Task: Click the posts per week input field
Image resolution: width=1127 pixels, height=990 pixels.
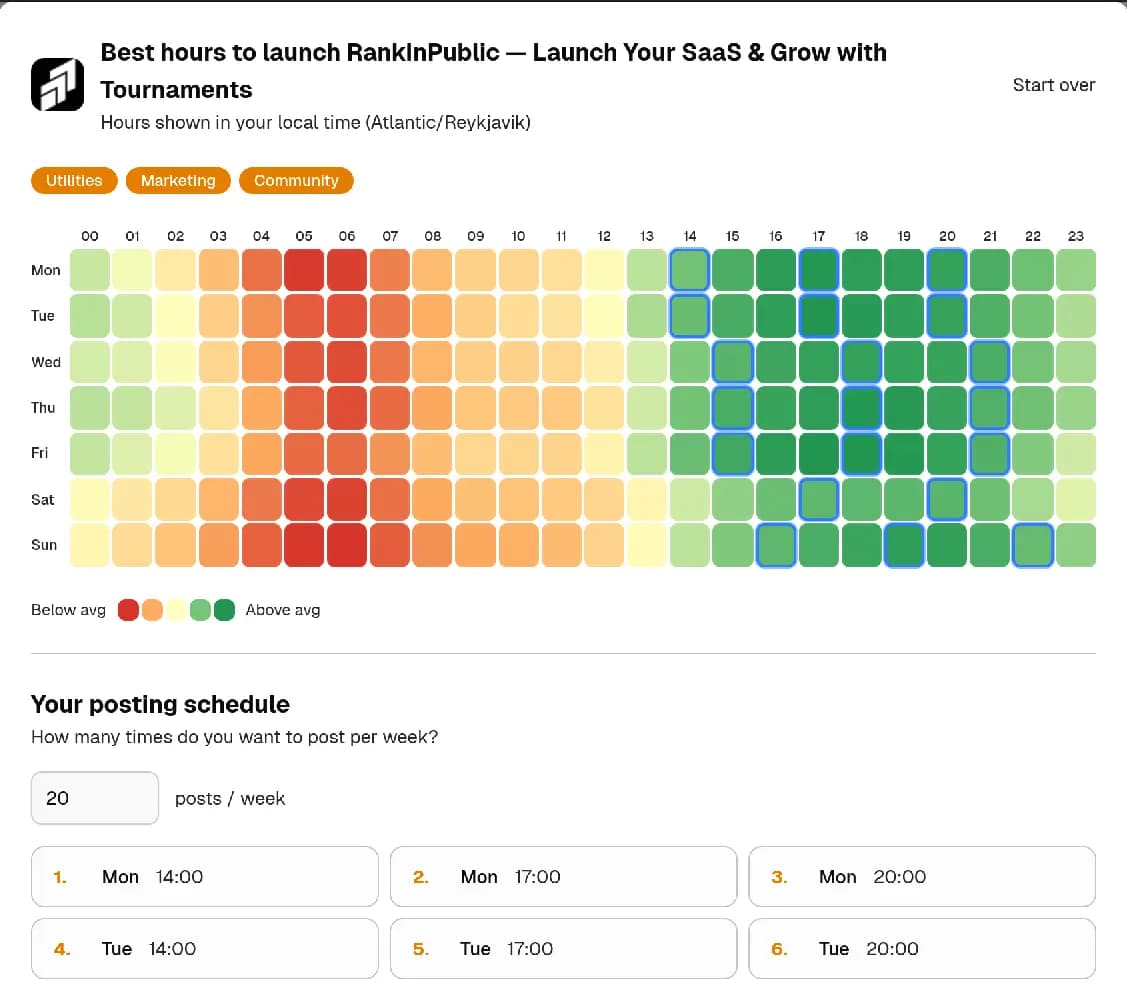Action: pos(95,798)
